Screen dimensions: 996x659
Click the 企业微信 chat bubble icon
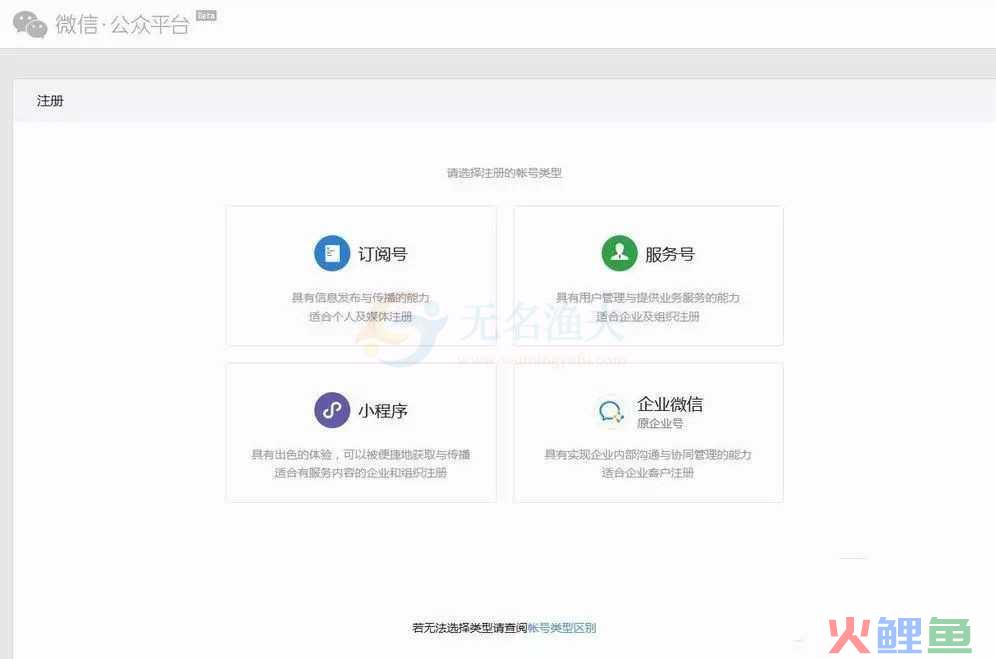(x=611, y=411)
